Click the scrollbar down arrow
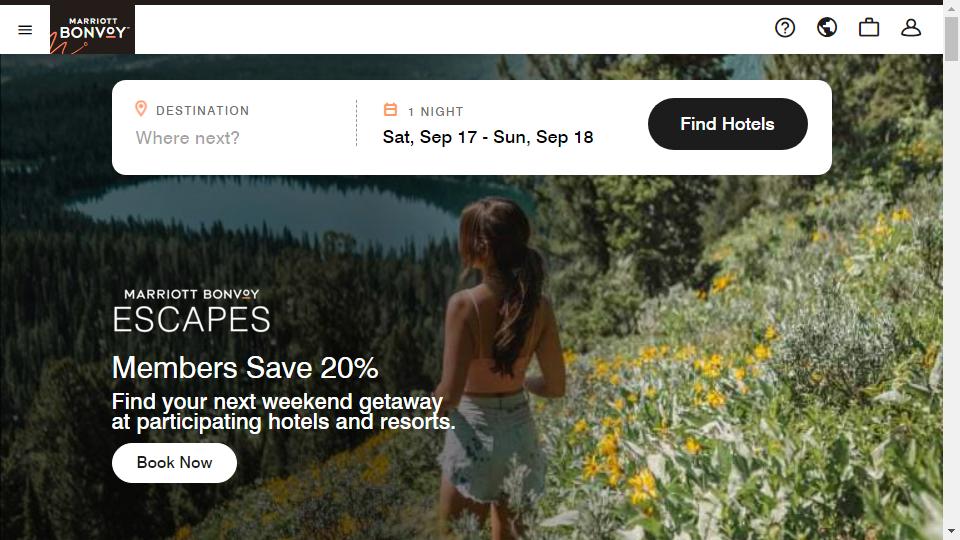960x540 pixels. tap(951, 531)
